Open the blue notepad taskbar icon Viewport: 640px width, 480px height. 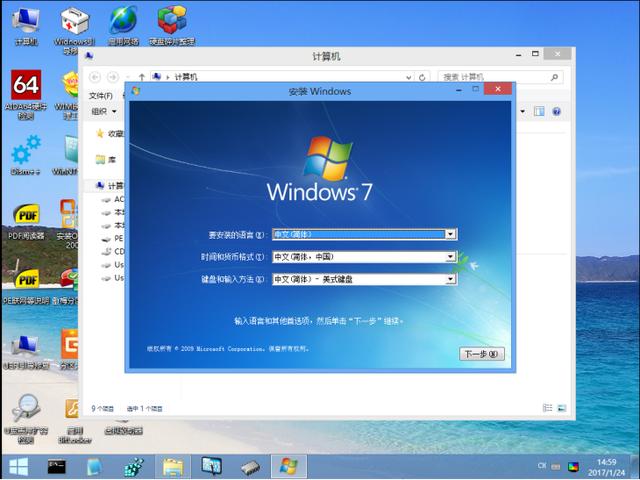tap(94, 467)
